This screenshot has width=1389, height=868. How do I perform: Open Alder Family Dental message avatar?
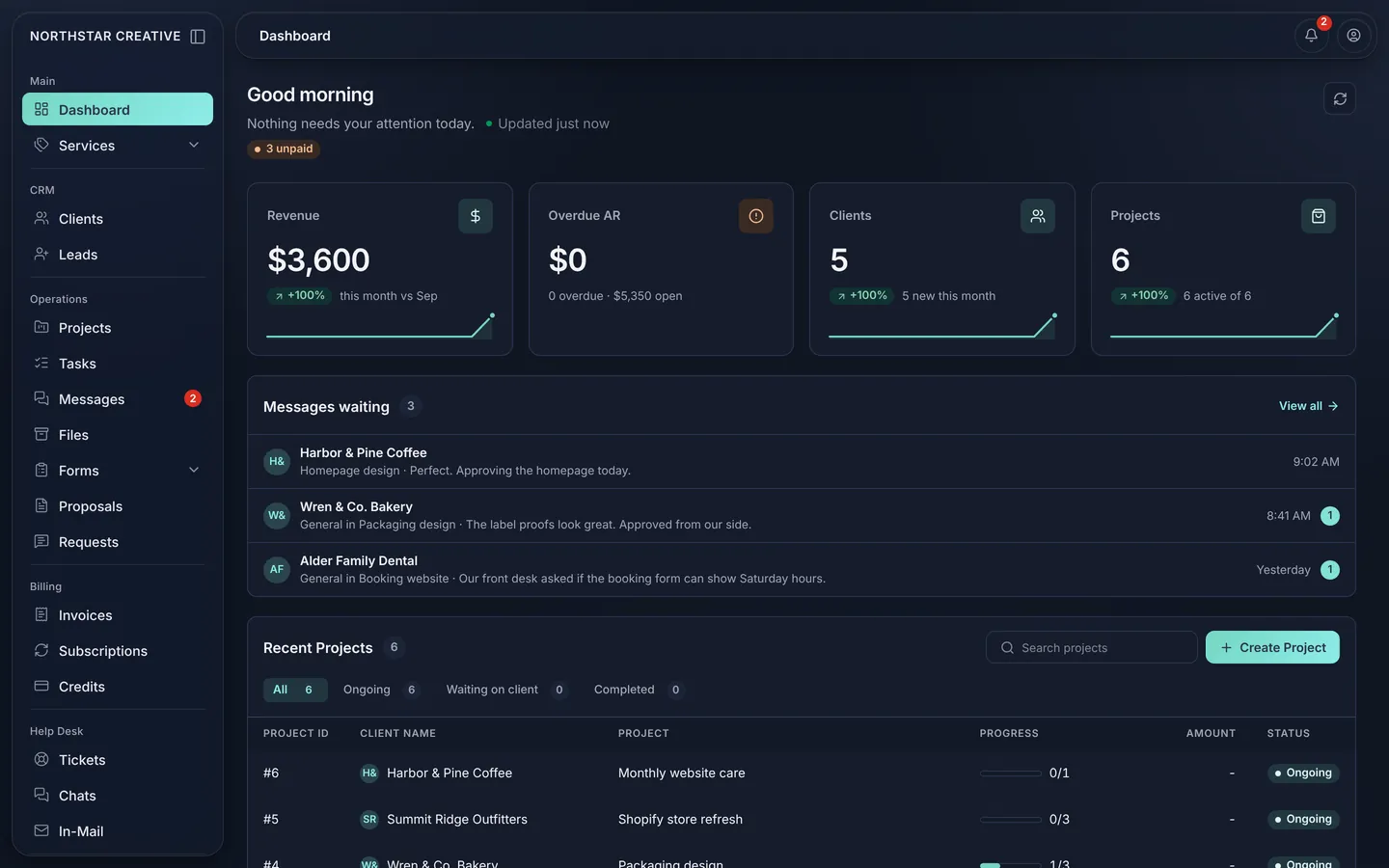coord(277,570)
